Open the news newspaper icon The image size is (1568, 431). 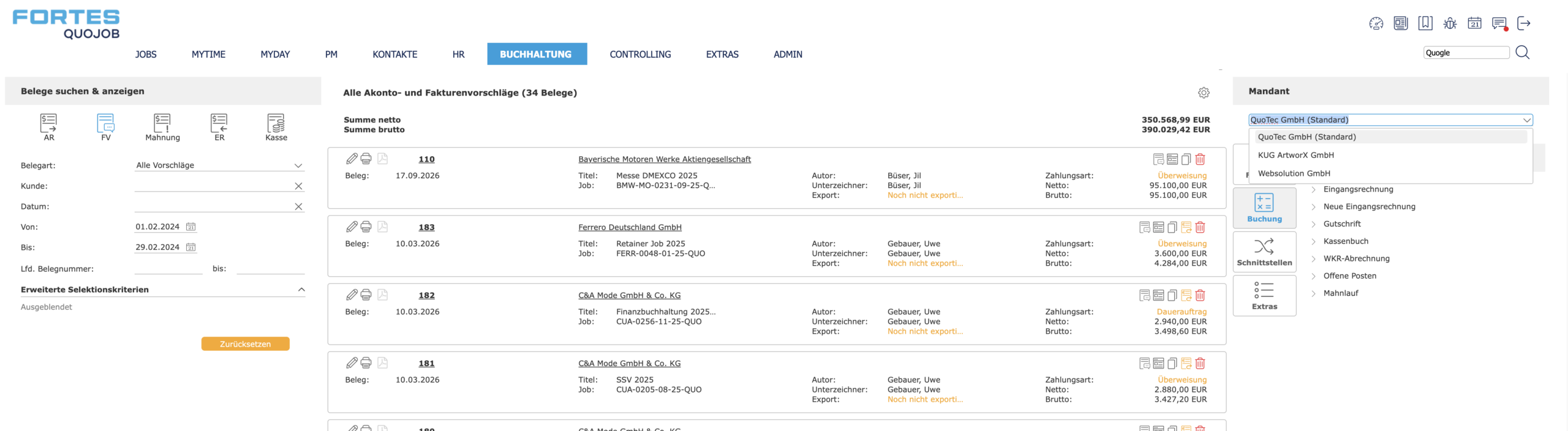click(1400, 23)
